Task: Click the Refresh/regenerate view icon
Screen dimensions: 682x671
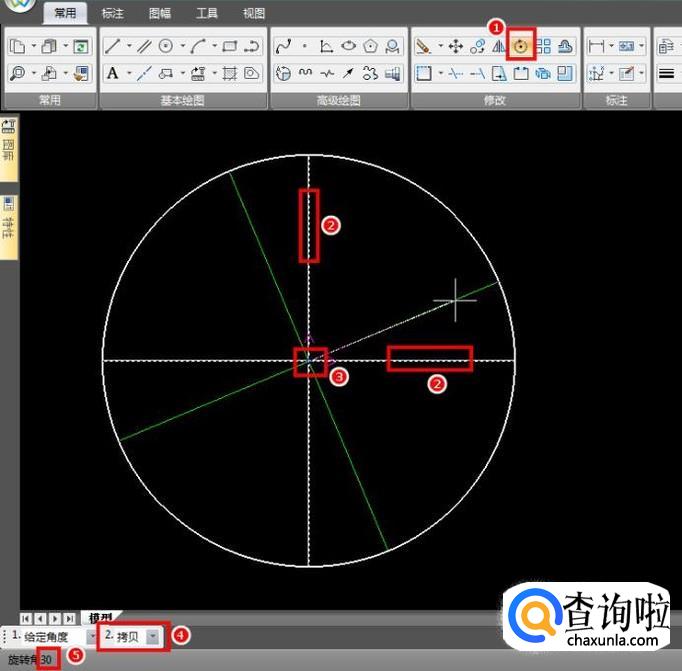Action: point(81,46)
